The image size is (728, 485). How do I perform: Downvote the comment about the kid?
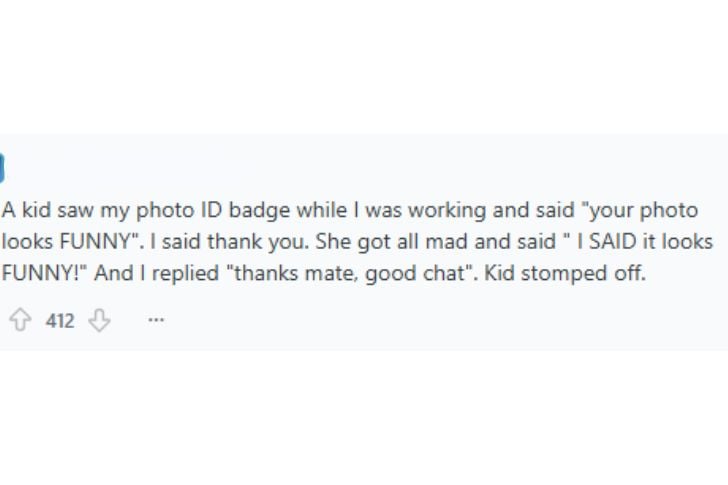(100, 321)
